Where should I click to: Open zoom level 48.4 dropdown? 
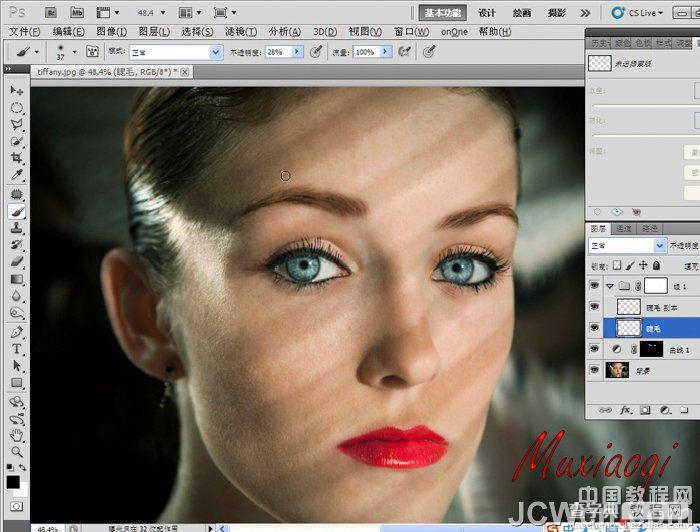tap(163, 13)
